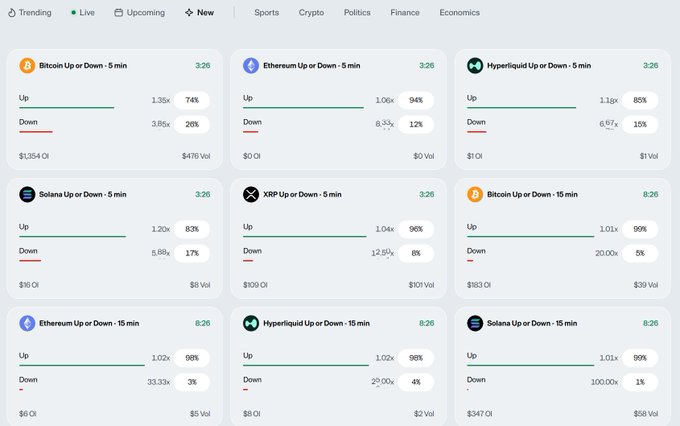
Task: Click Ethereum icon on 15 min card
Action: (x=27, y=323)
